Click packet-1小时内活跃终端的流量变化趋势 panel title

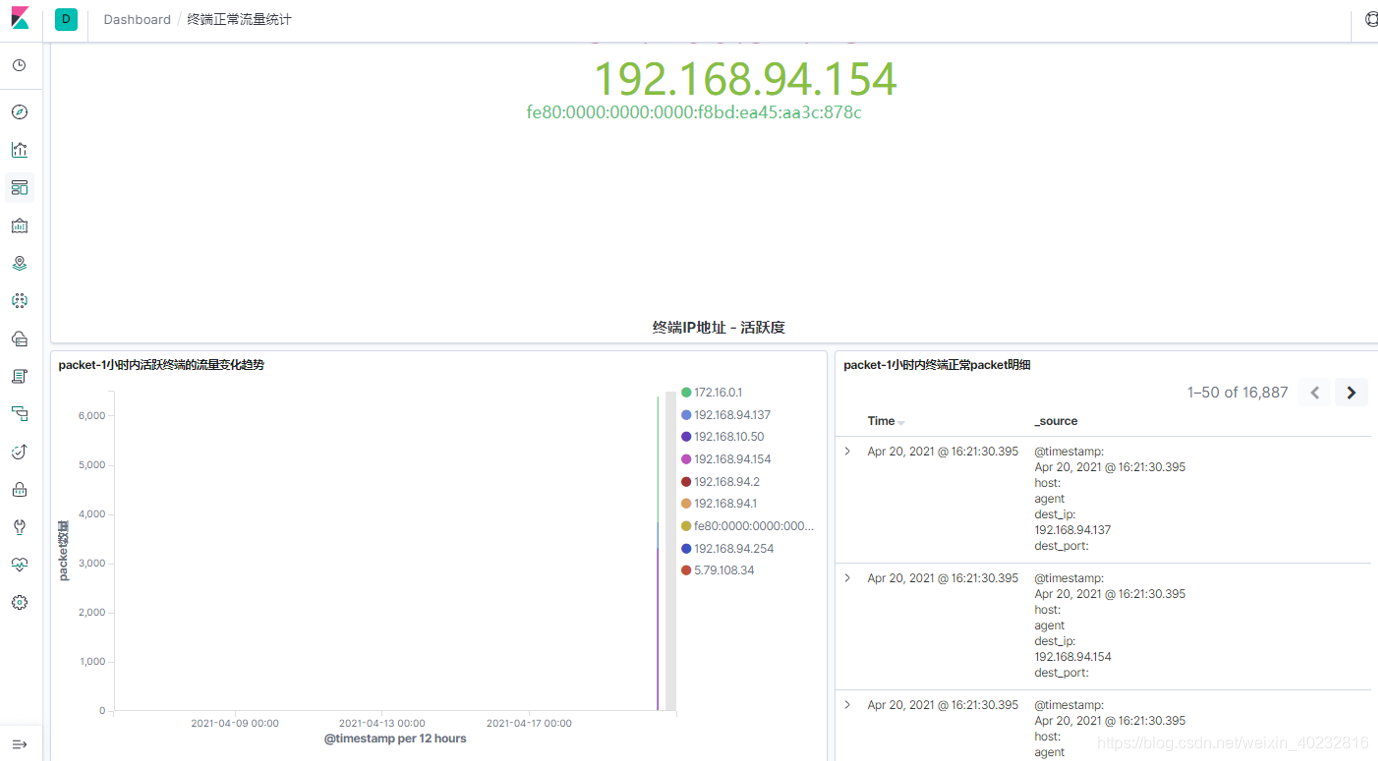pyautogui.click(x=162, y=365)
